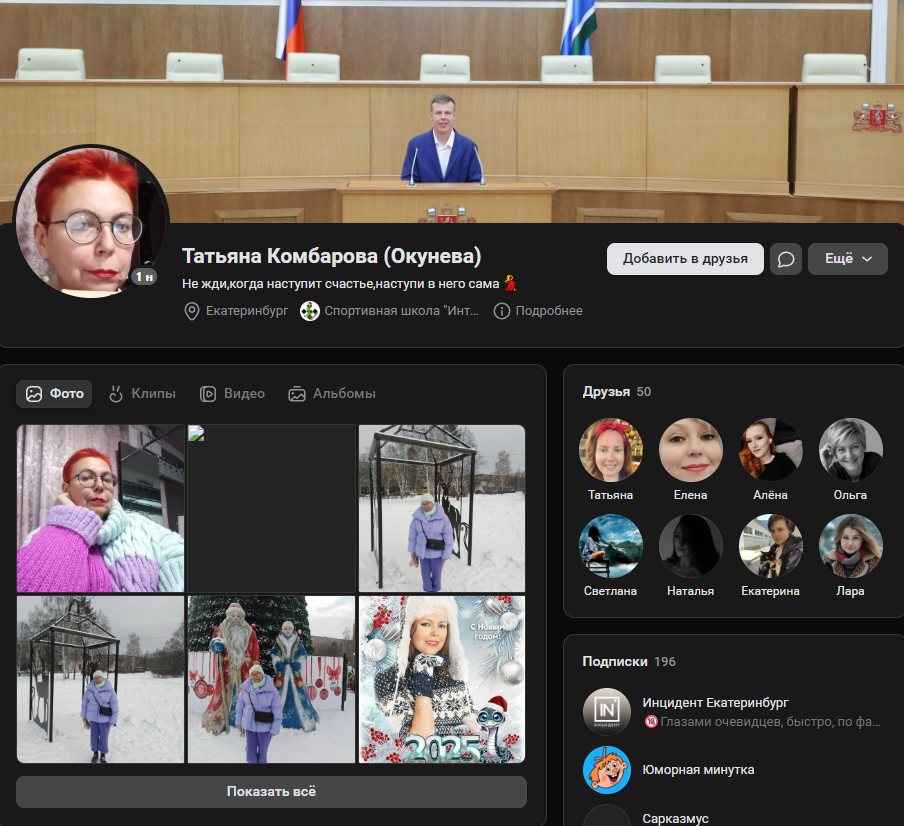Open the Сарказмус subscription name
This screenshot has height=826, width=904.
point(675,819)
